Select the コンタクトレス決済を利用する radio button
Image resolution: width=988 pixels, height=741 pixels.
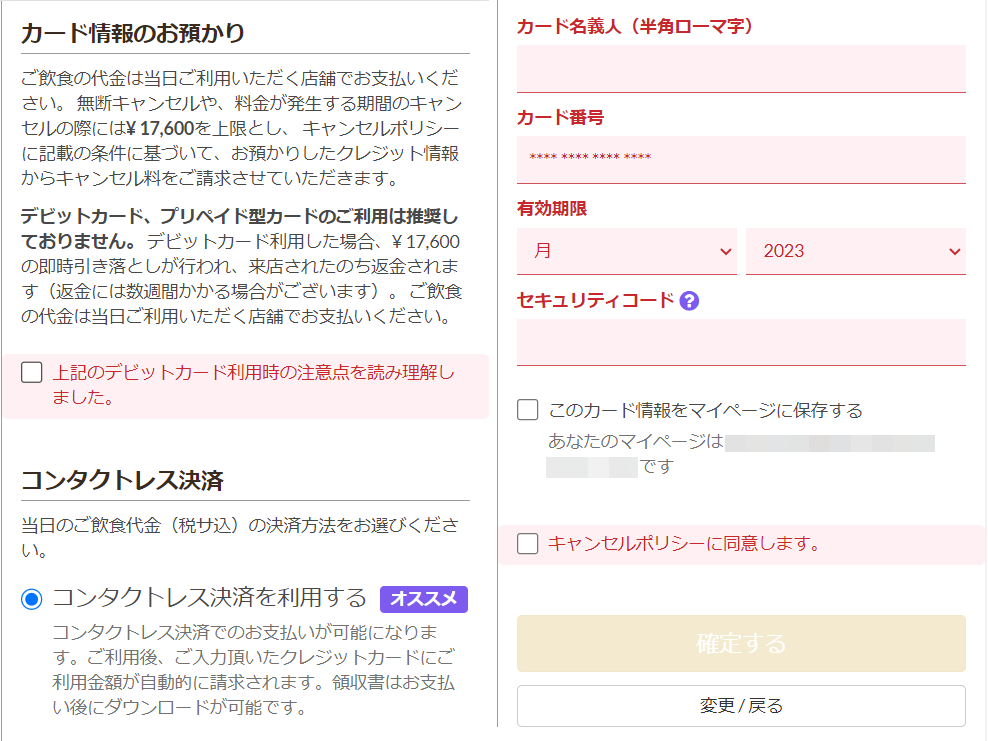tap(32, 599)
